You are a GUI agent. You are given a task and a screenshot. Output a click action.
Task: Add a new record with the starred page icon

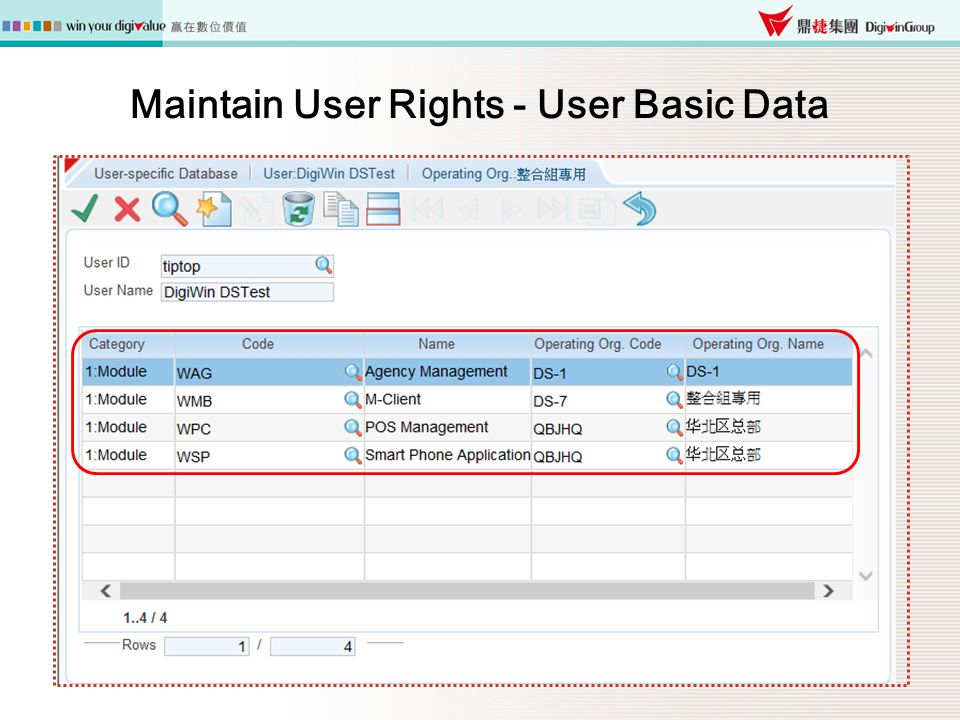click(x=214, y=209)
